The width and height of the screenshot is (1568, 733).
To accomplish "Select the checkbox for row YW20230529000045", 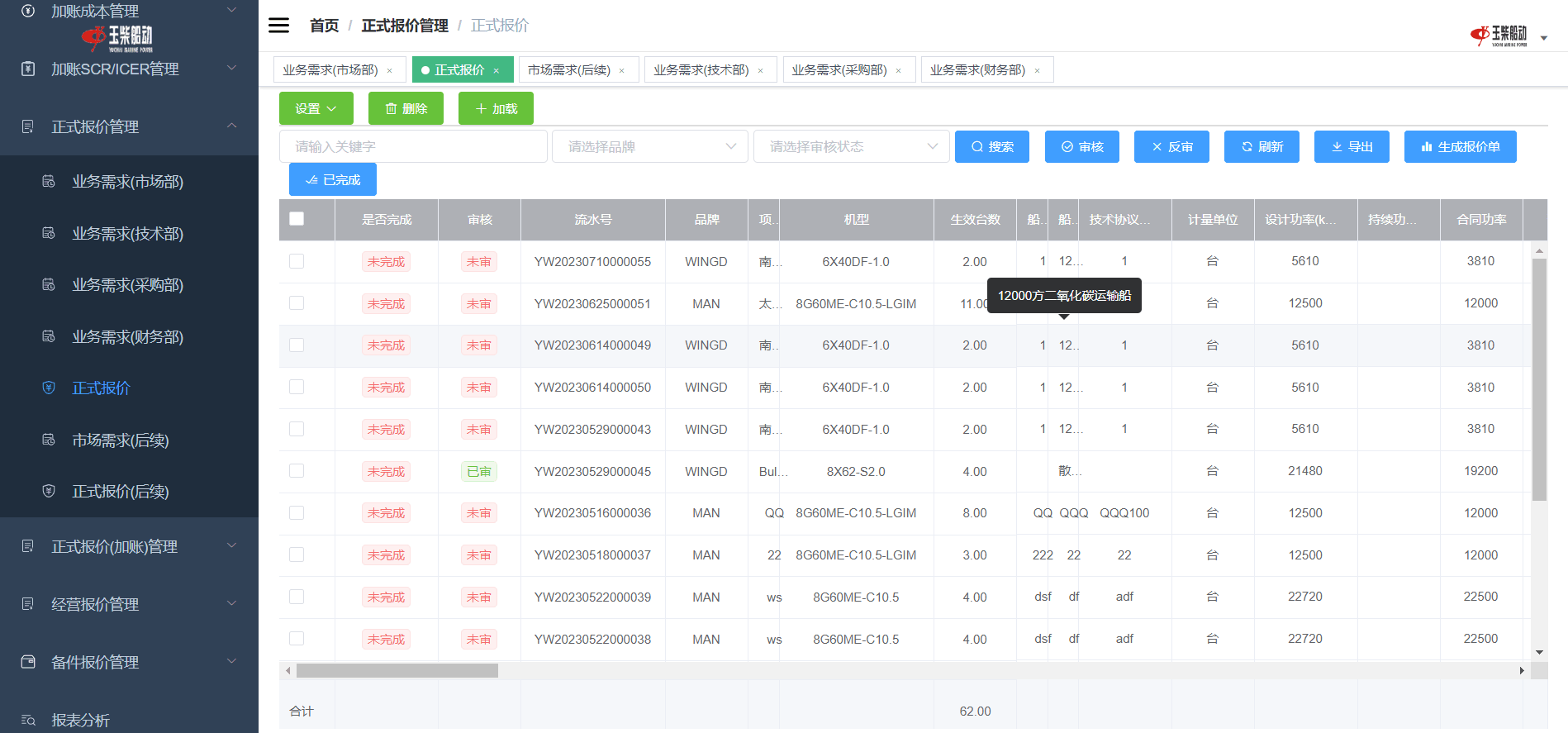I will 297,471.
